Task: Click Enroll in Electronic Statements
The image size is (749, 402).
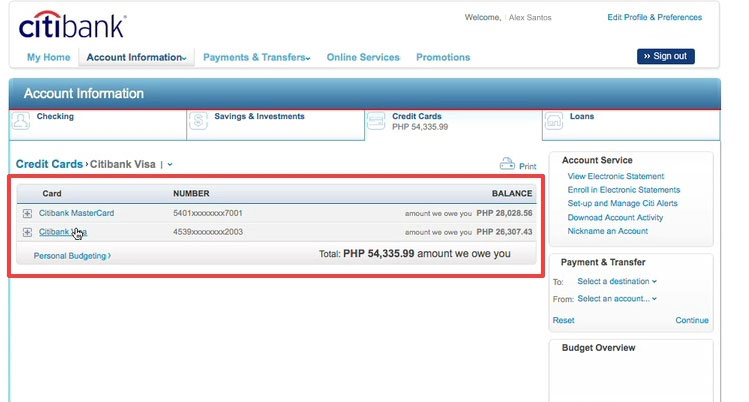Action: pyautogui.click(x=623, y=190)
